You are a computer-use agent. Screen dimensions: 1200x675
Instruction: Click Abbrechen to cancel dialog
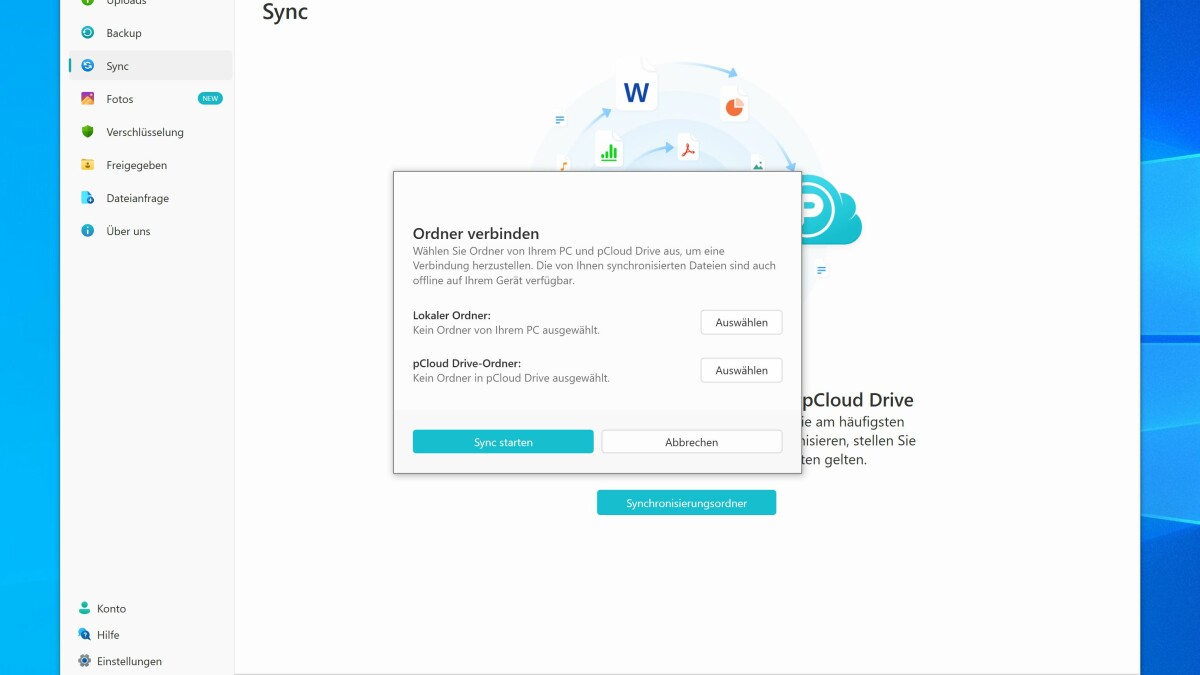pos(691,442)
